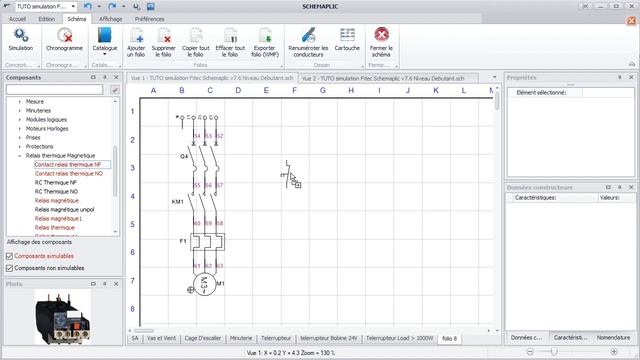Switch to the Nomenclature tab
640x360 pixels.
613,338
